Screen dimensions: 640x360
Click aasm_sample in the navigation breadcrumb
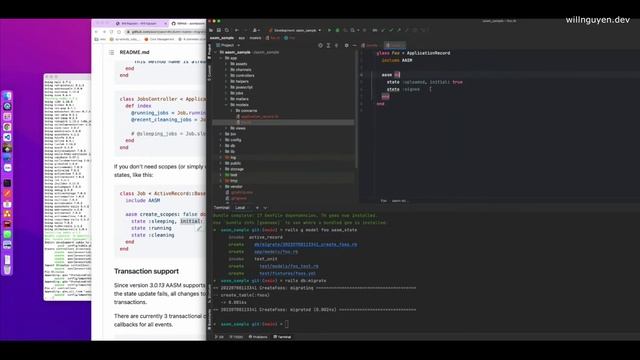(x=222, y=38)
